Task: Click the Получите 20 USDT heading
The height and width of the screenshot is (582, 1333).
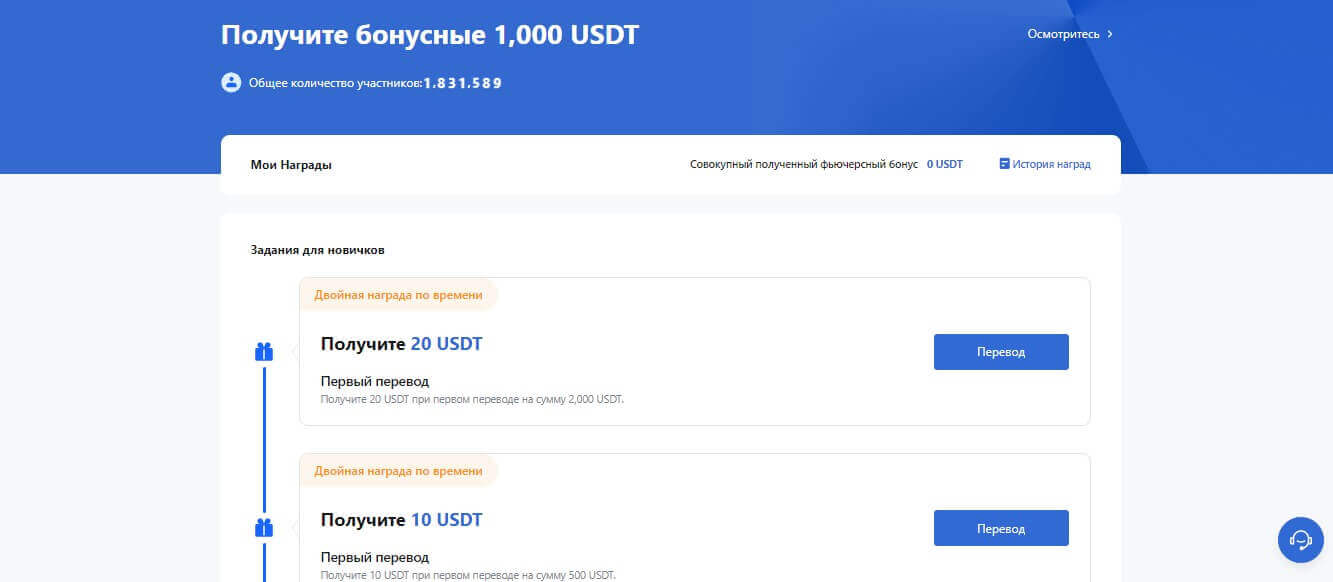Action: (401, 344)
